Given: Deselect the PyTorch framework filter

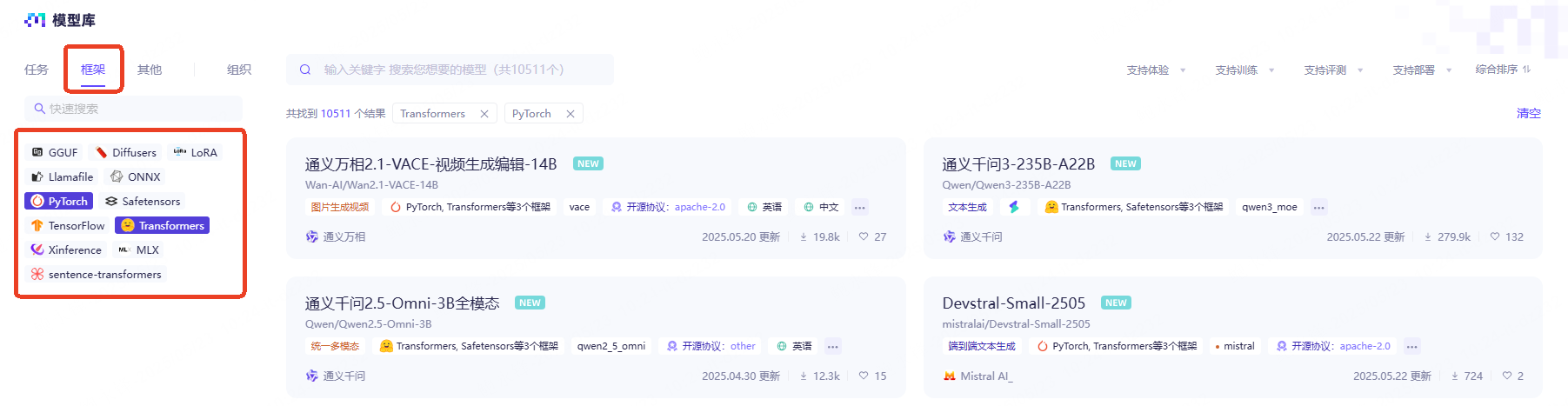Looking at the screenshot, I should 59,201.
